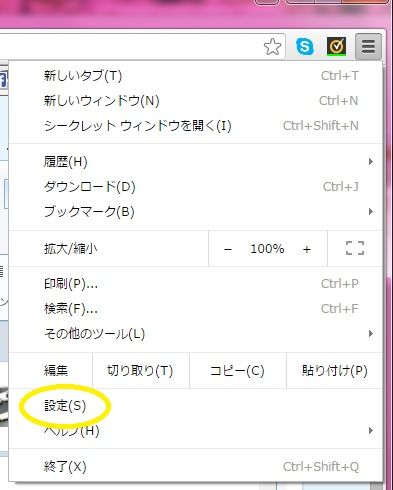
Task: Open 設定(S) settings entry
Action: pos(196,406)
